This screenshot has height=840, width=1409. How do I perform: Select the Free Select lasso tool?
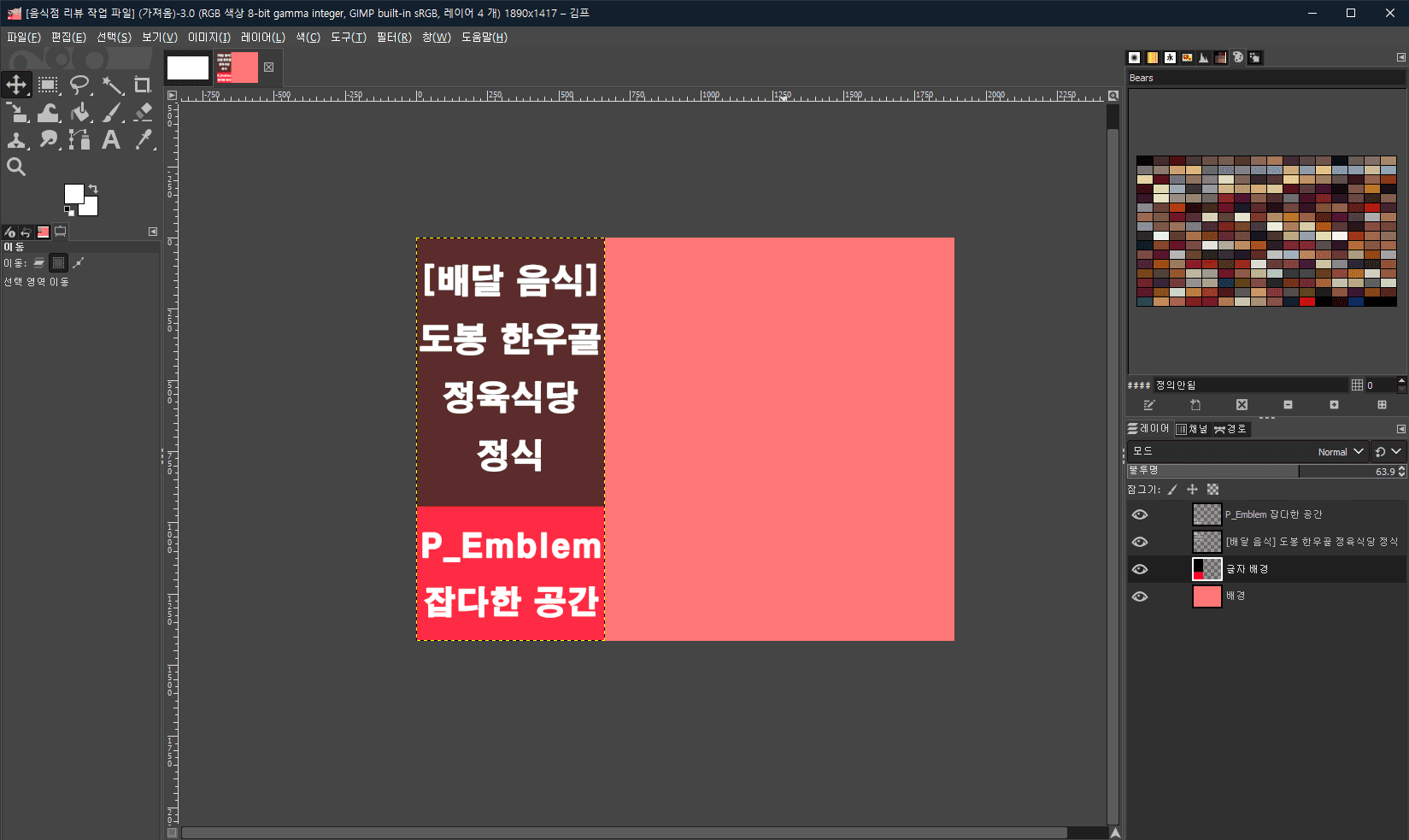pyautogui.click(x=79, y=85)
